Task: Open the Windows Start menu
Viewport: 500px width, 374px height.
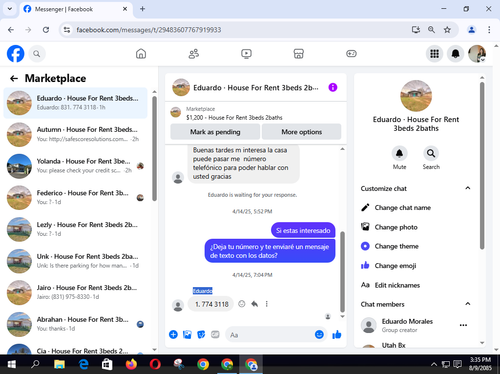Action: pyautogui.click(x=11, y=364)
